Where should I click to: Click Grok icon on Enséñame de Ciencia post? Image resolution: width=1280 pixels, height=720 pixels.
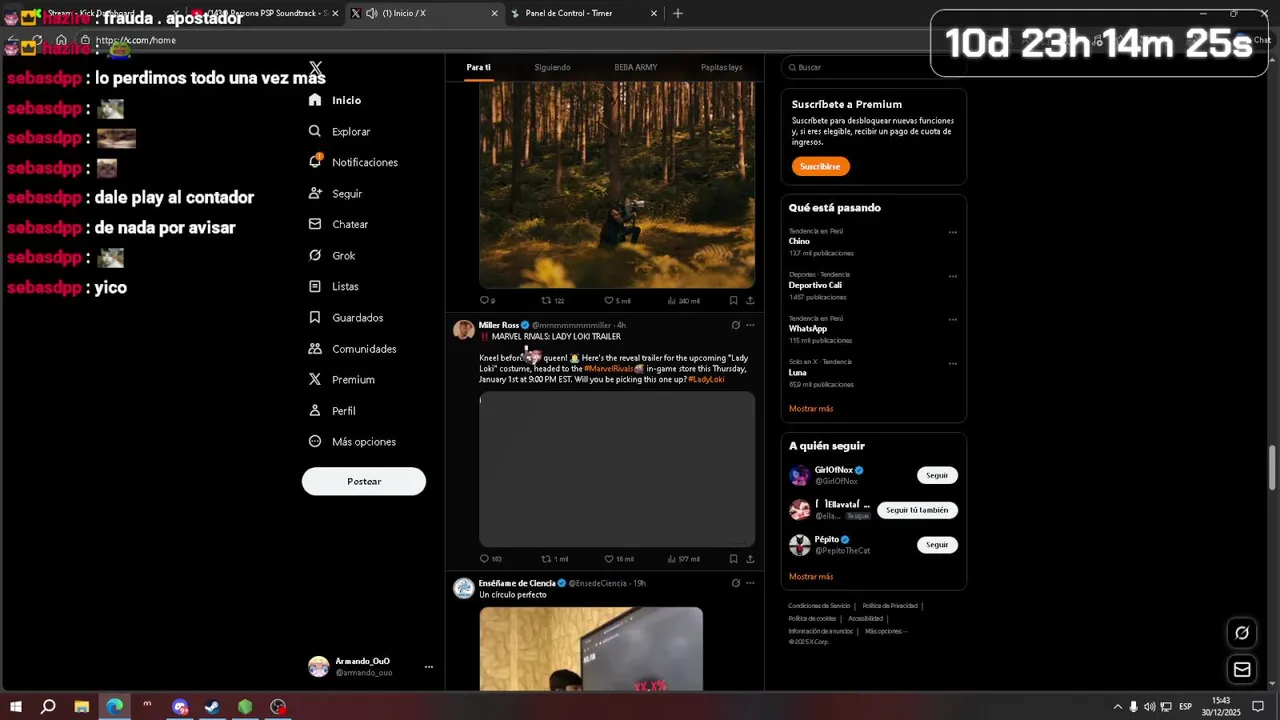tap(735, 583)
